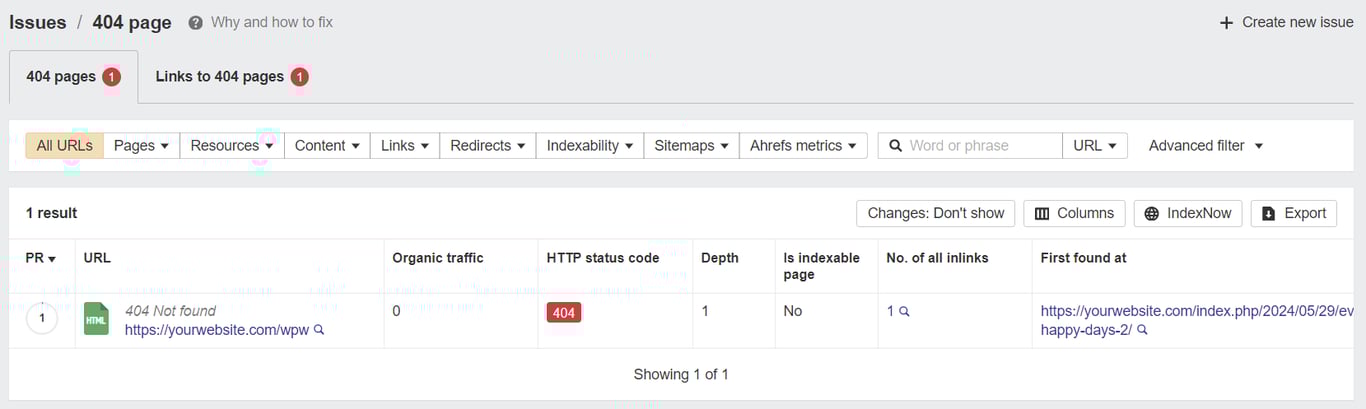Expand the Indexability filter dropdown
This screenshot has height=409, width=1366.
click(589, 146)
